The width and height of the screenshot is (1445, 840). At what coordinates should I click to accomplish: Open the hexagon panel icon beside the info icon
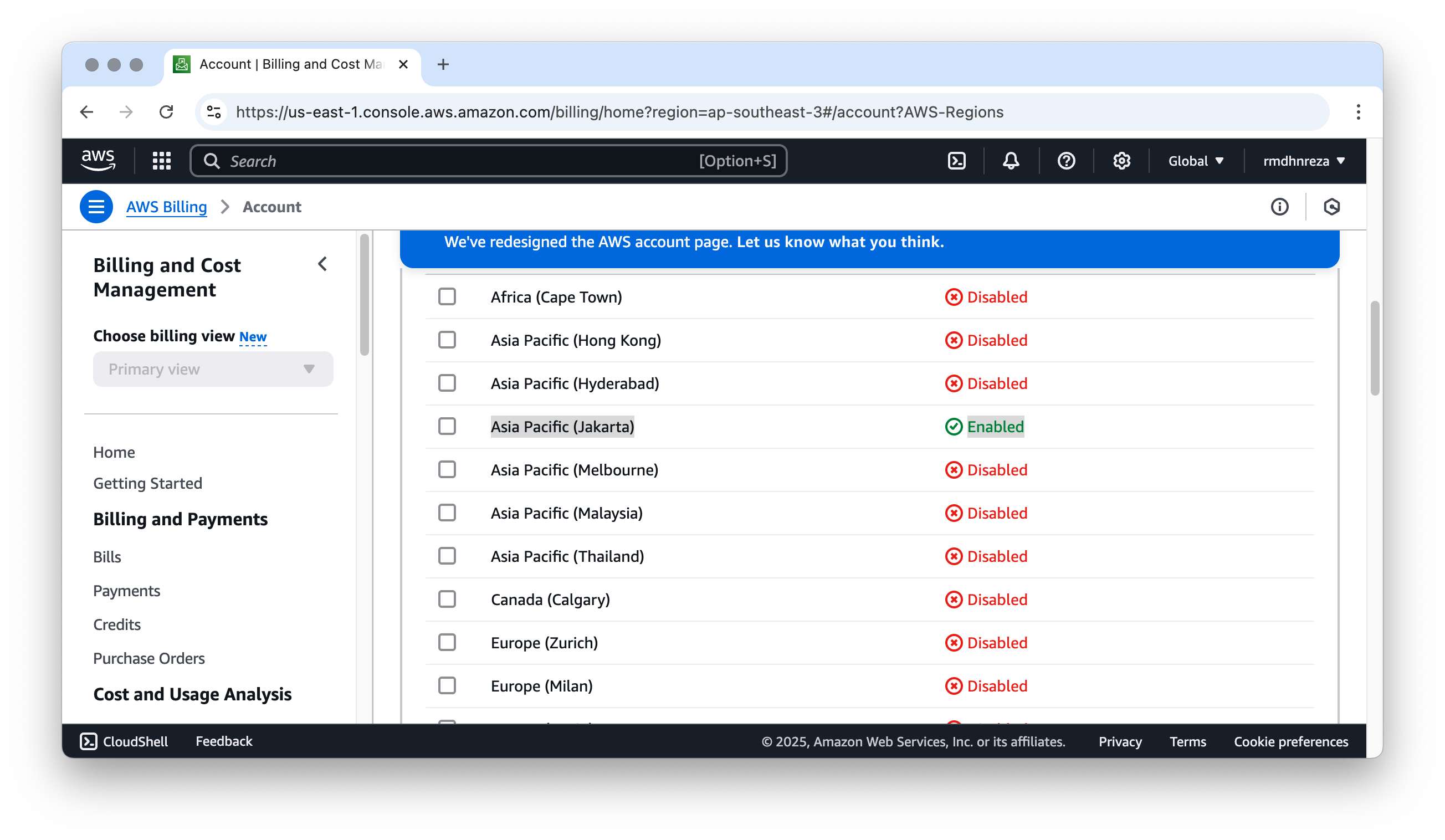click(x=1331, y=207)
